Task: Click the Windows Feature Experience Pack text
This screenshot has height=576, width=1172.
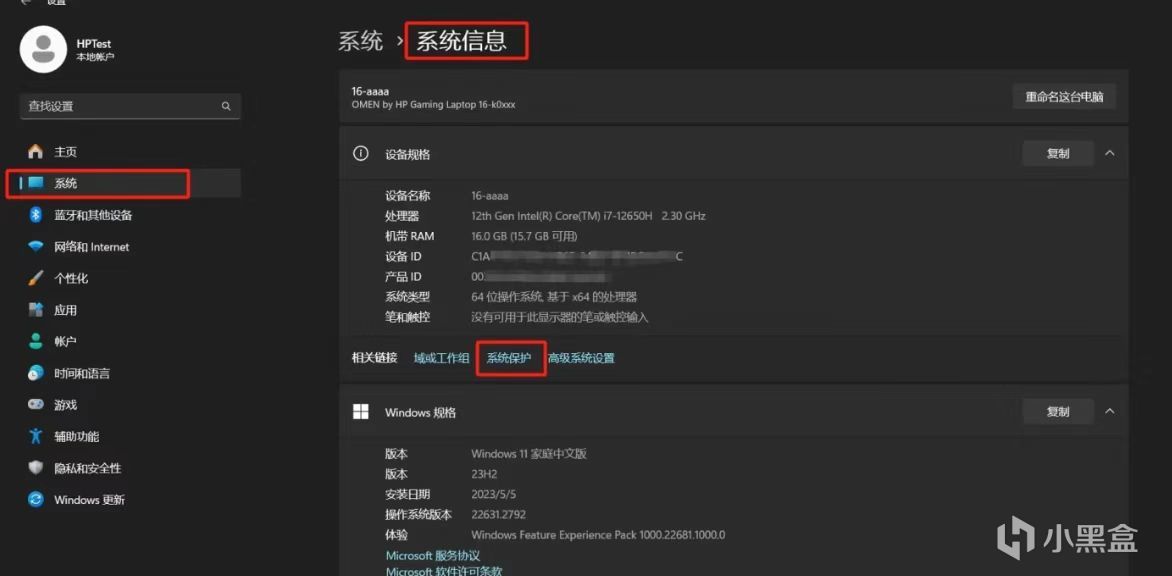Action: [598, 535]
